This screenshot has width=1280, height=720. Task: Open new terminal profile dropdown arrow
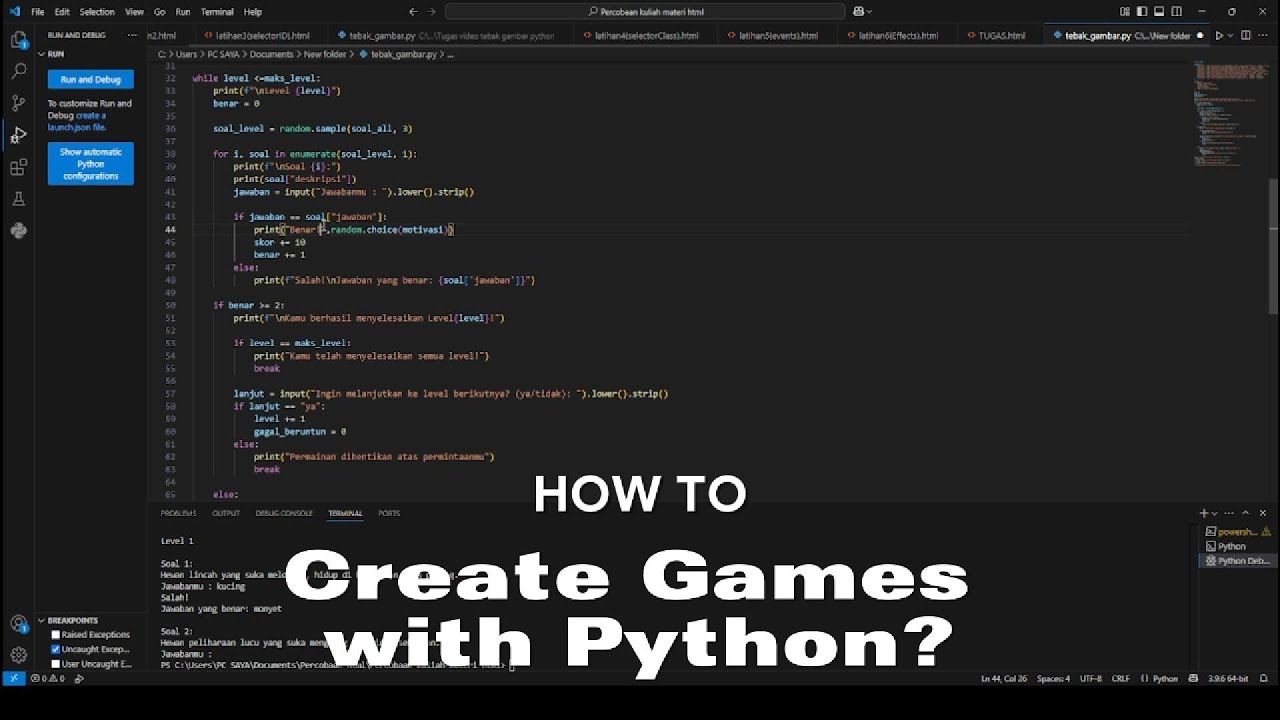click(1216, 513)
